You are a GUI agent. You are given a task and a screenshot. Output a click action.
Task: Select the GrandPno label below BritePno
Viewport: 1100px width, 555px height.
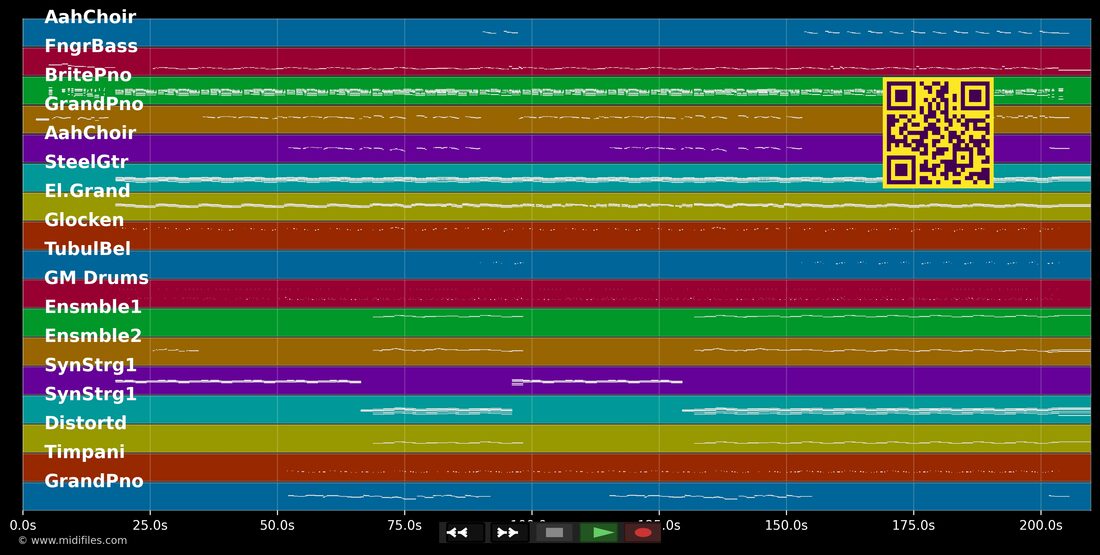pos(94,104)
